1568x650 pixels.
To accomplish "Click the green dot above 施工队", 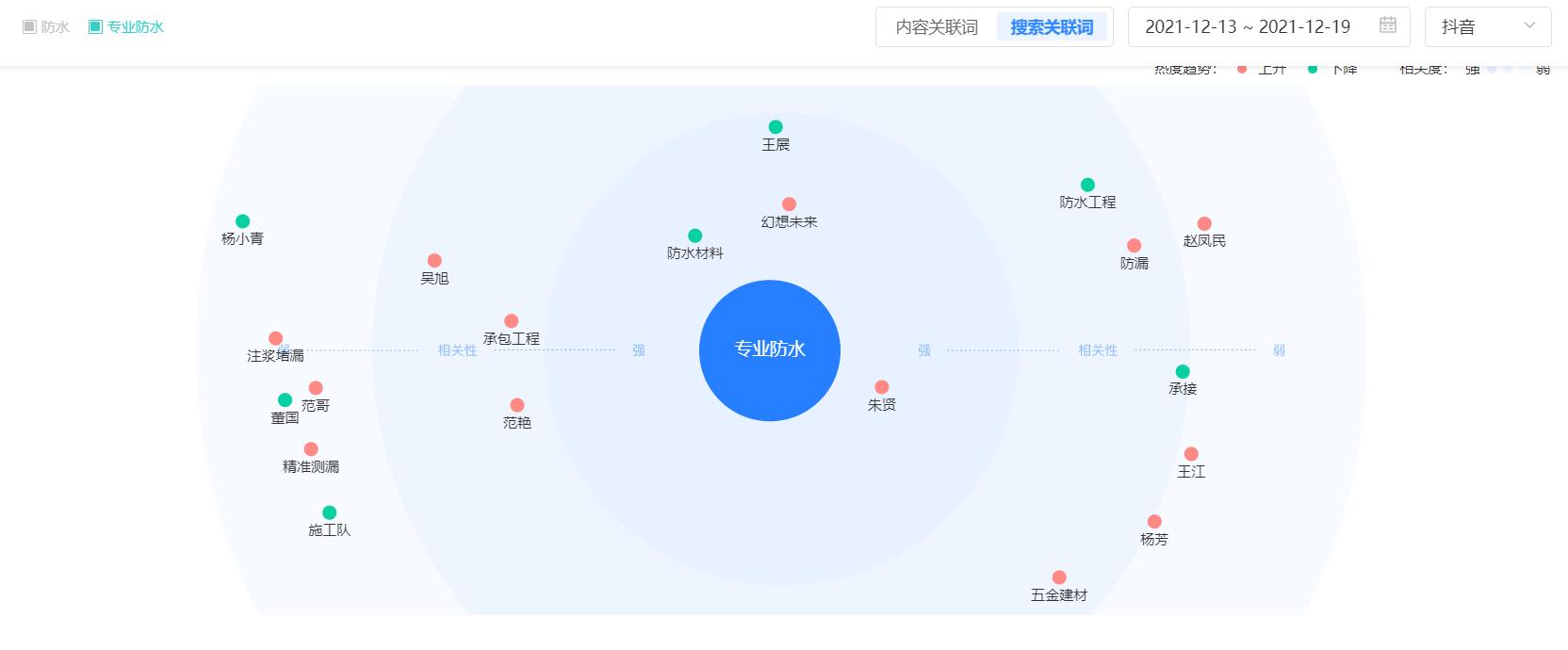I will [330, 513].
